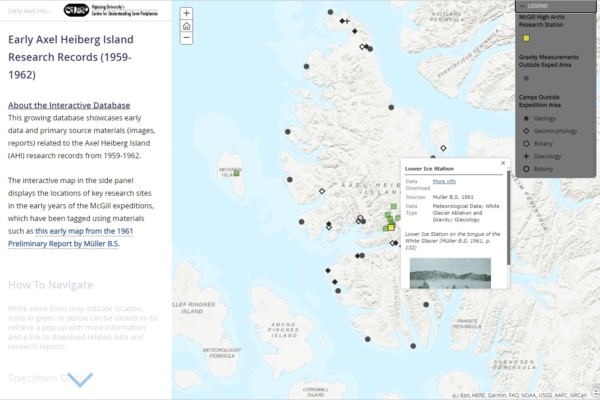This screenshot has width=600, height=400.
Task: Click the scroll-down chevron in side panel
Action: coord(80,380)
